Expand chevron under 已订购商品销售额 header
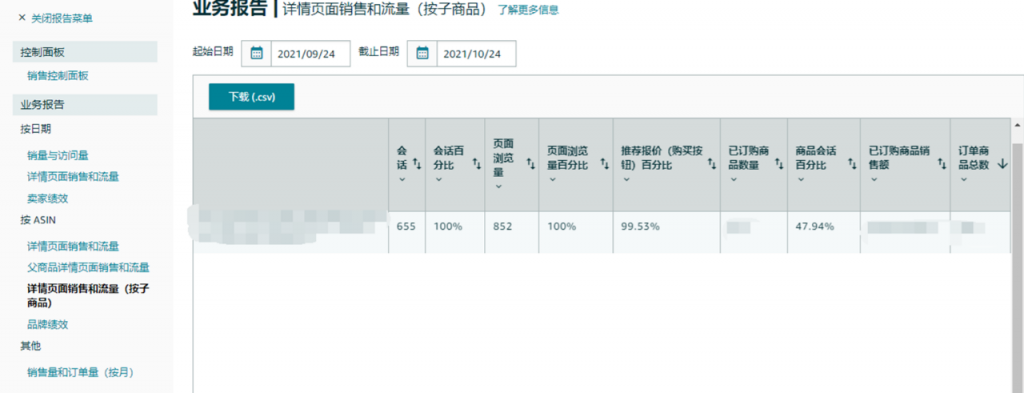The height and width of the screenshot is (393, 1024). [x=874, y=180]
